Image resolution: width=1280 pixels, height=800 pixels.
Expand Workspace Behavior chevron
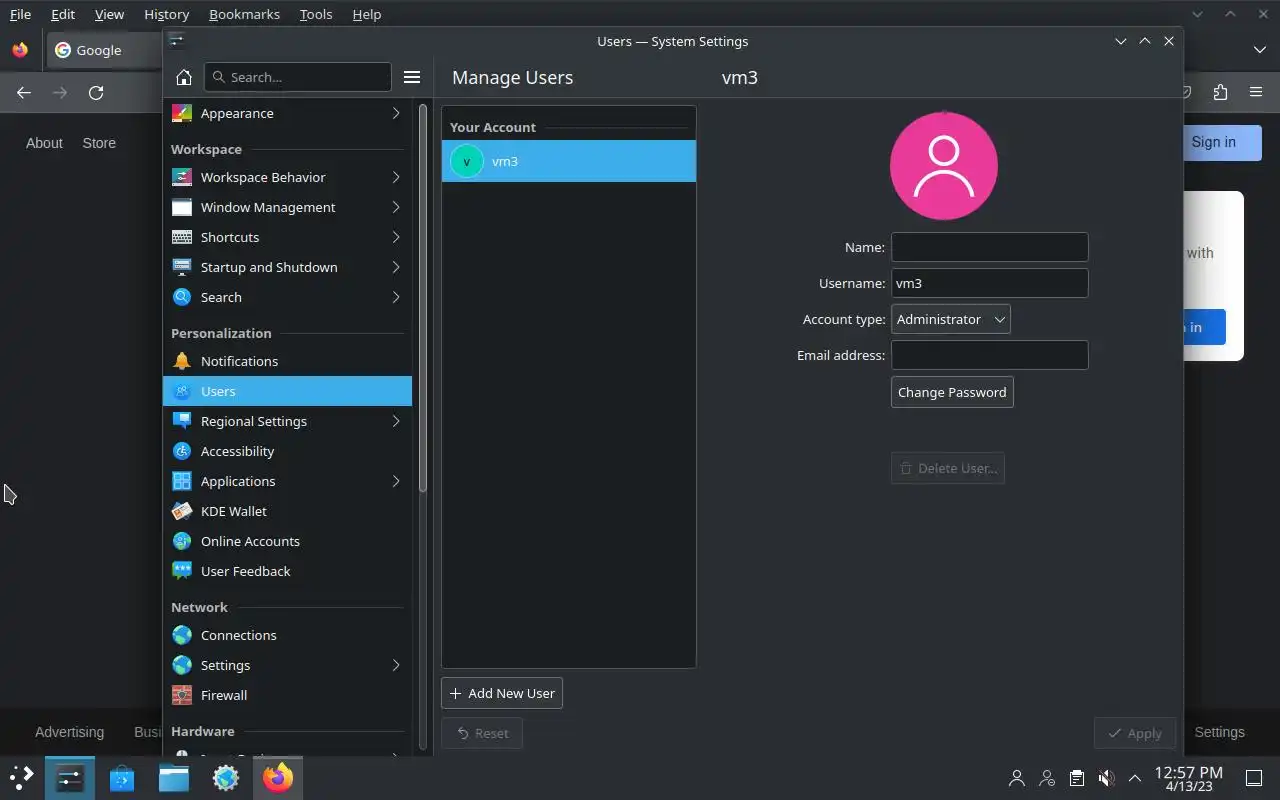click(x=396, y=177)
